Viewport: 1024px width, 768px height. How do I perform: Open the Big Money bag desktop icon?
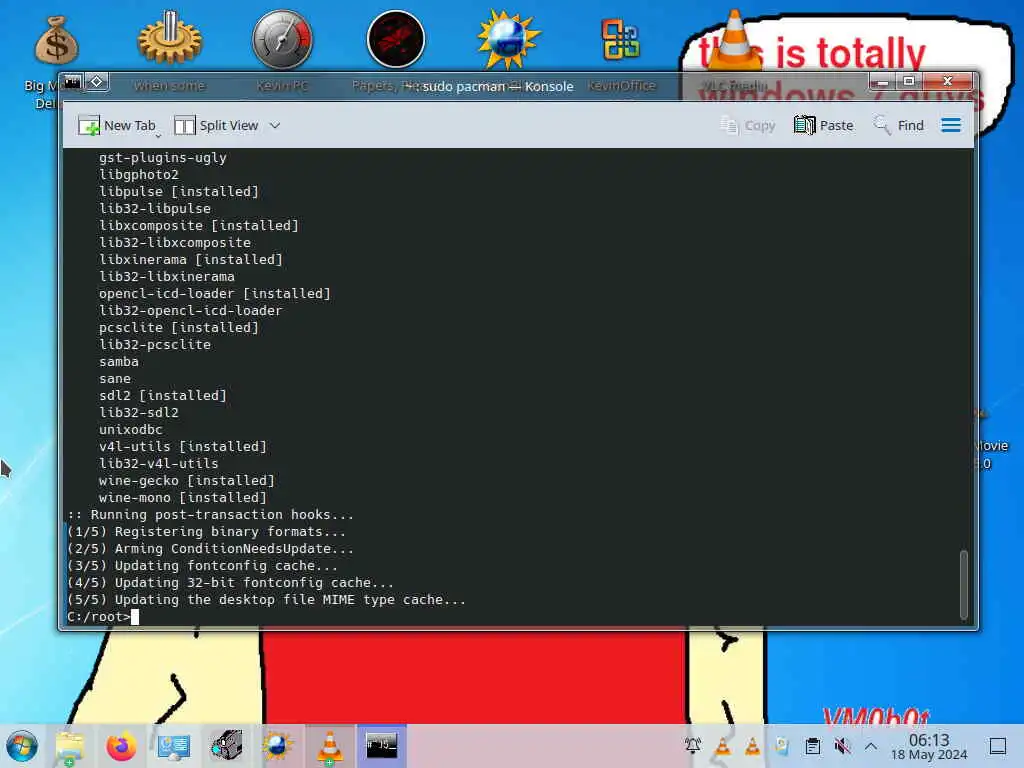click(x=56, y=40)
